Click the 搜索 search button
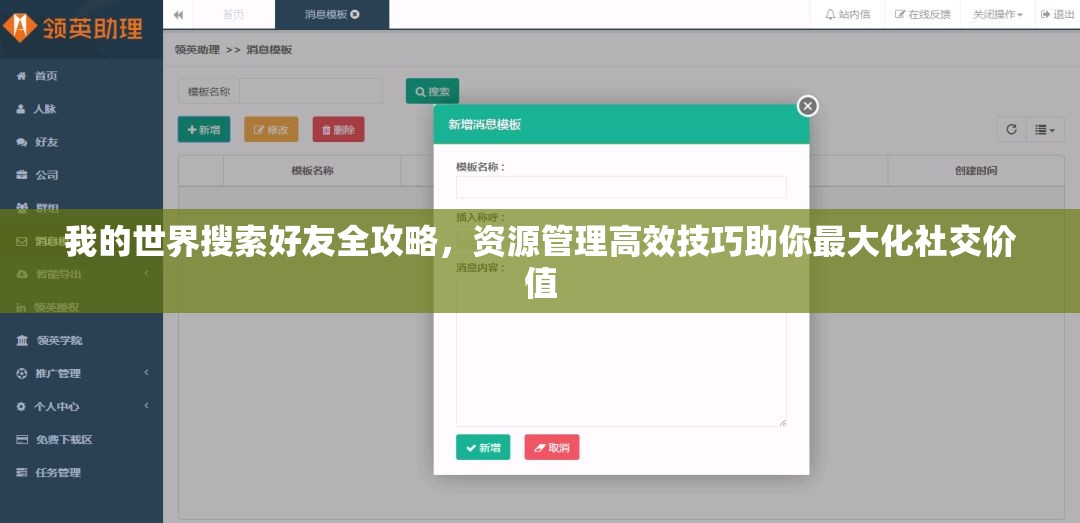Viewport: 1080px width, 523px height. tap(432, 91)
